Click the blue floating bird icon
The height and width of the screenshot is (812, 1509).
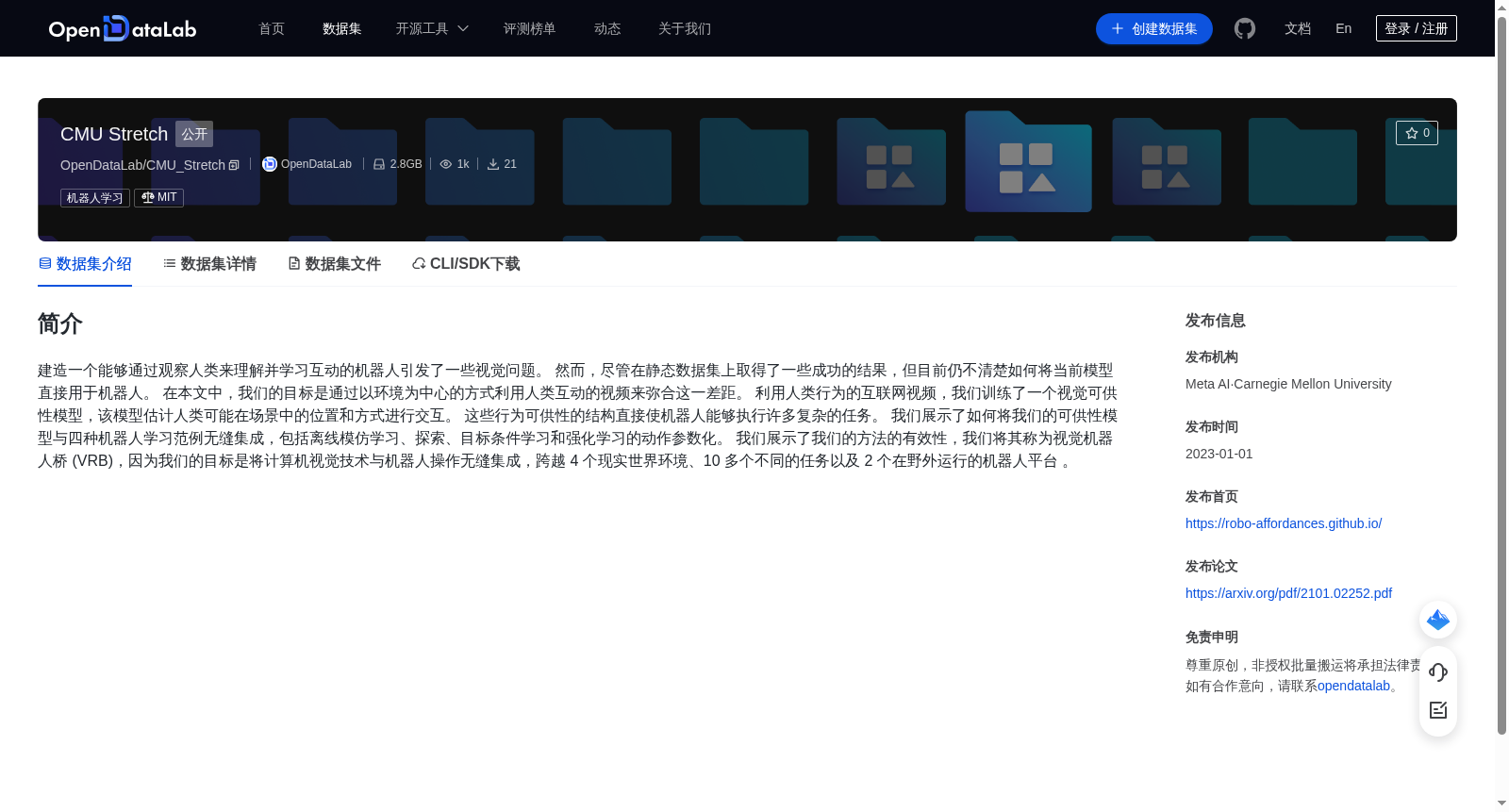tap(1438, 620)
